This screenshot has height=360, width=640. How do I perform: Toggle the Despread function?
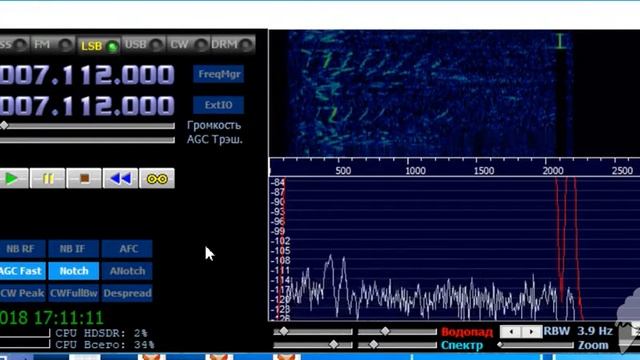coord(127,293)
